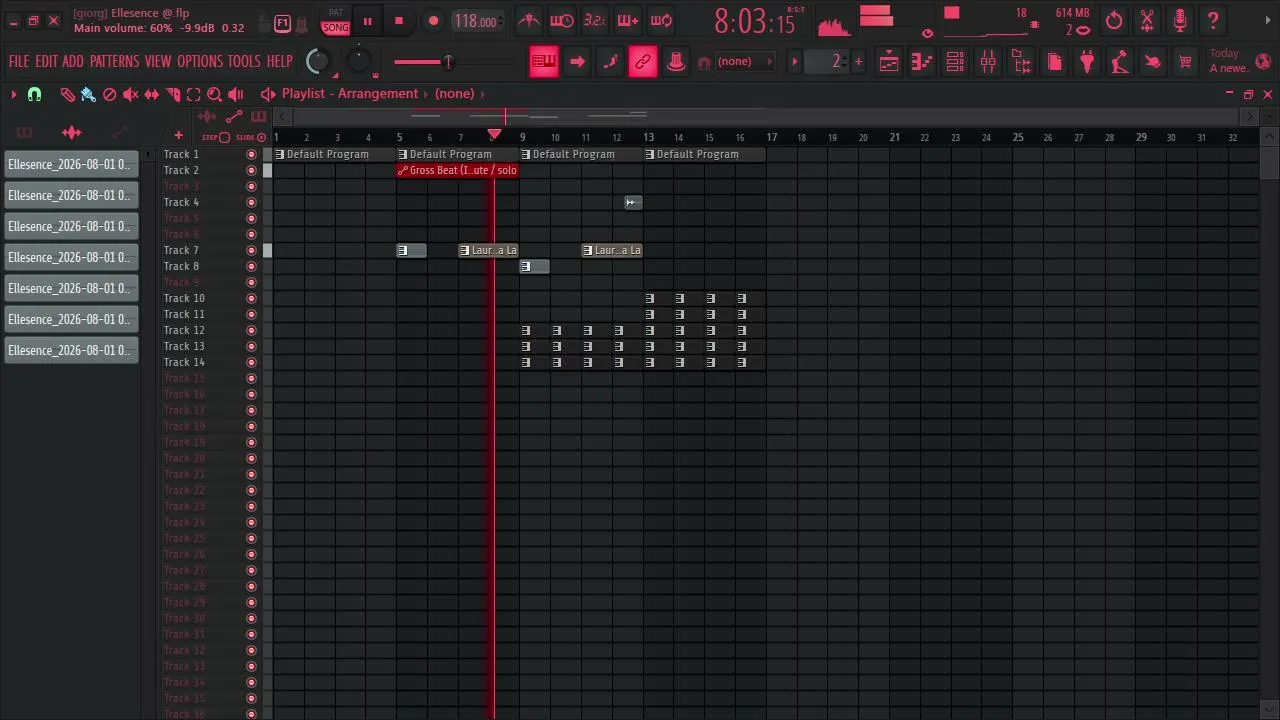1280x720 pixels.
Task: Mute Track 1 using its dot
Action: pyautogui.click(x=251, y=154)
